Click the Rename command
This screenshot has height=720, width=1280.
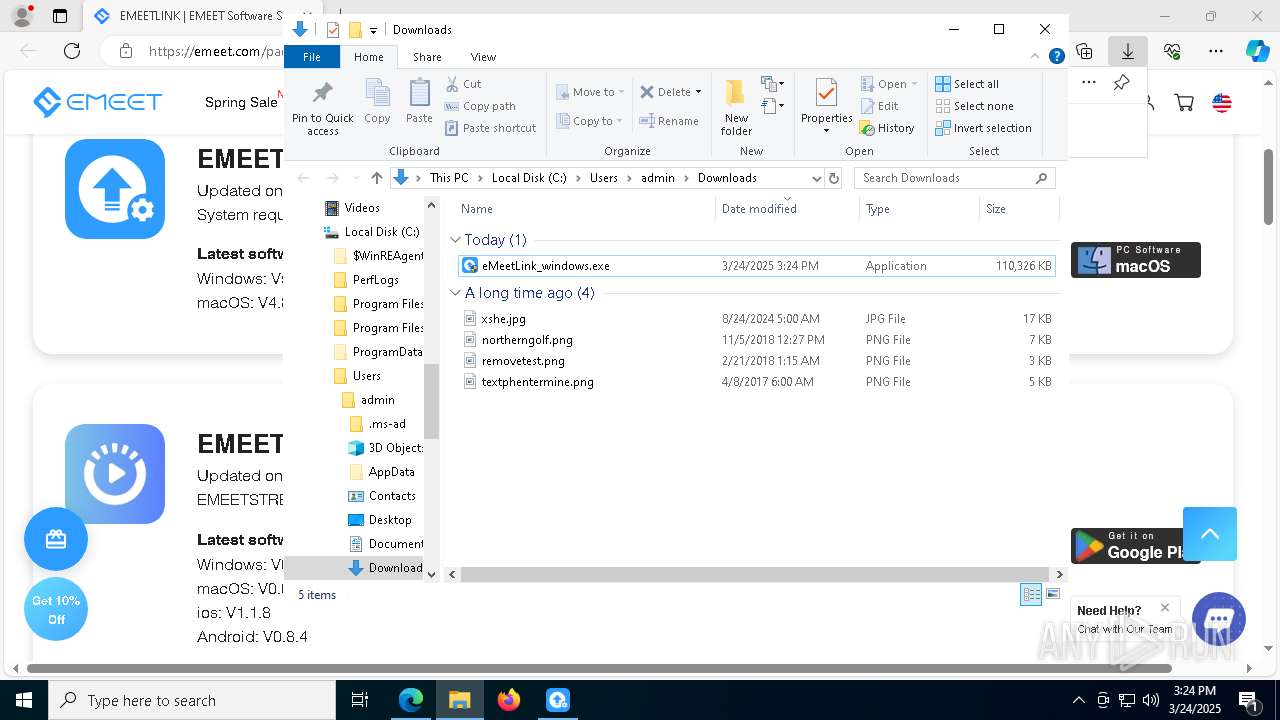(x=669, y=121)
